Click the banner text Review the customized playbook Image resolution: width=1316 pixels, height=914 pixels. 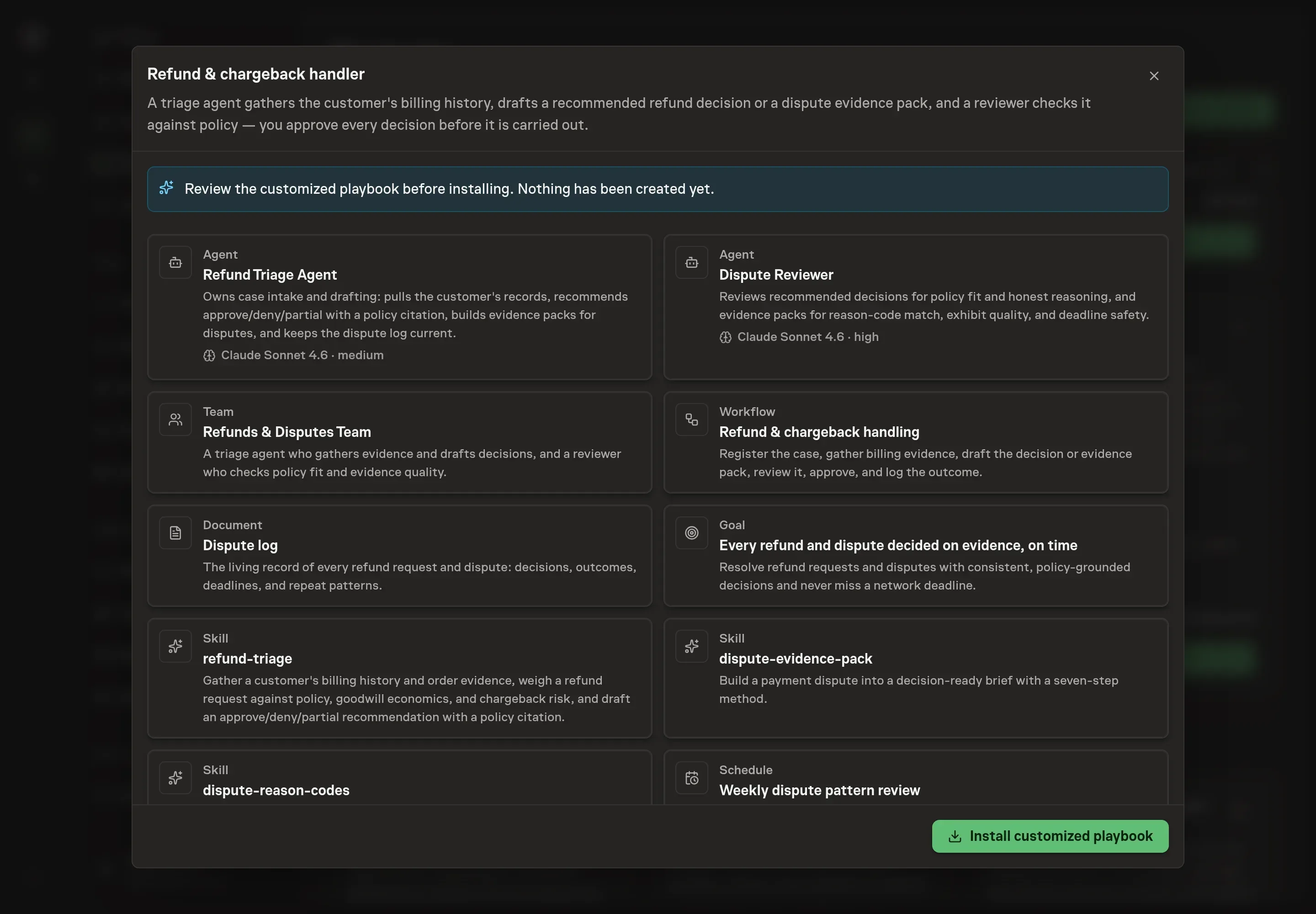pos(449,189)
